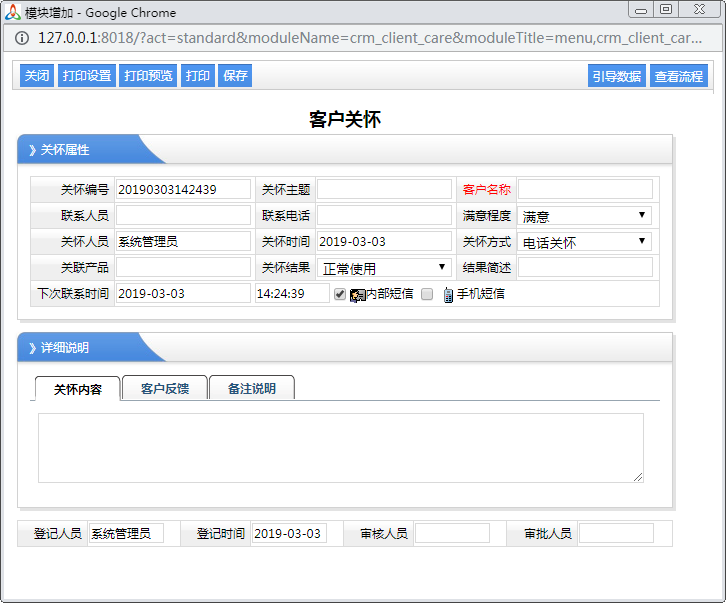Screen dimensions: 726x603
Task: Open 打印预览 print preview
Action: pyautogui.click(x=148, y=76)
